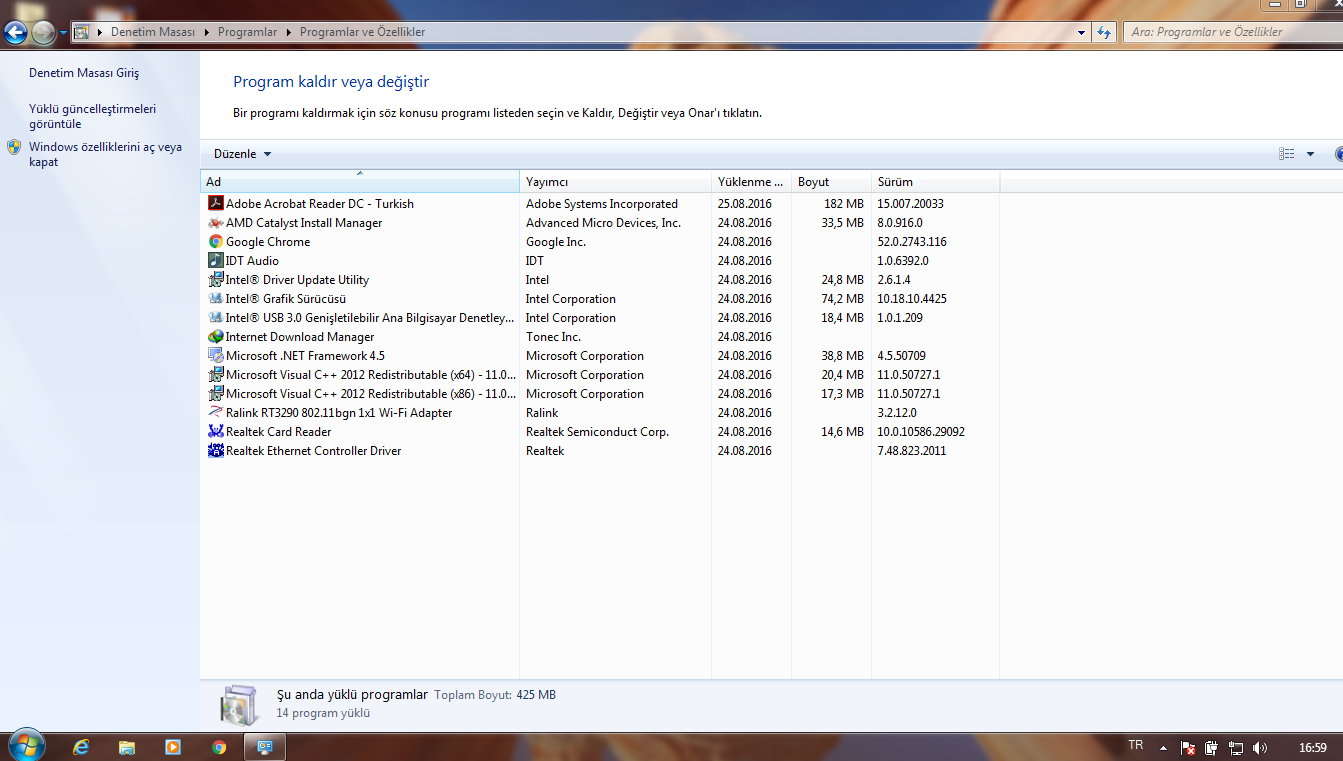Click the volume speaker icon in tray
This screenshot has height=761, width=1343.
[1260, 747]
